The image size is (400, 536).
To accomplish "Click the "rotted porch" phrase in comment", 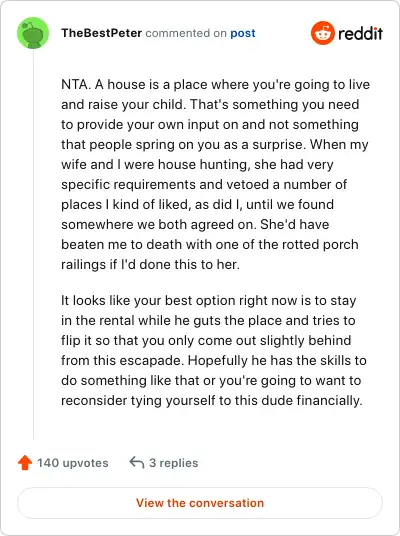I will tap(317, 244).
